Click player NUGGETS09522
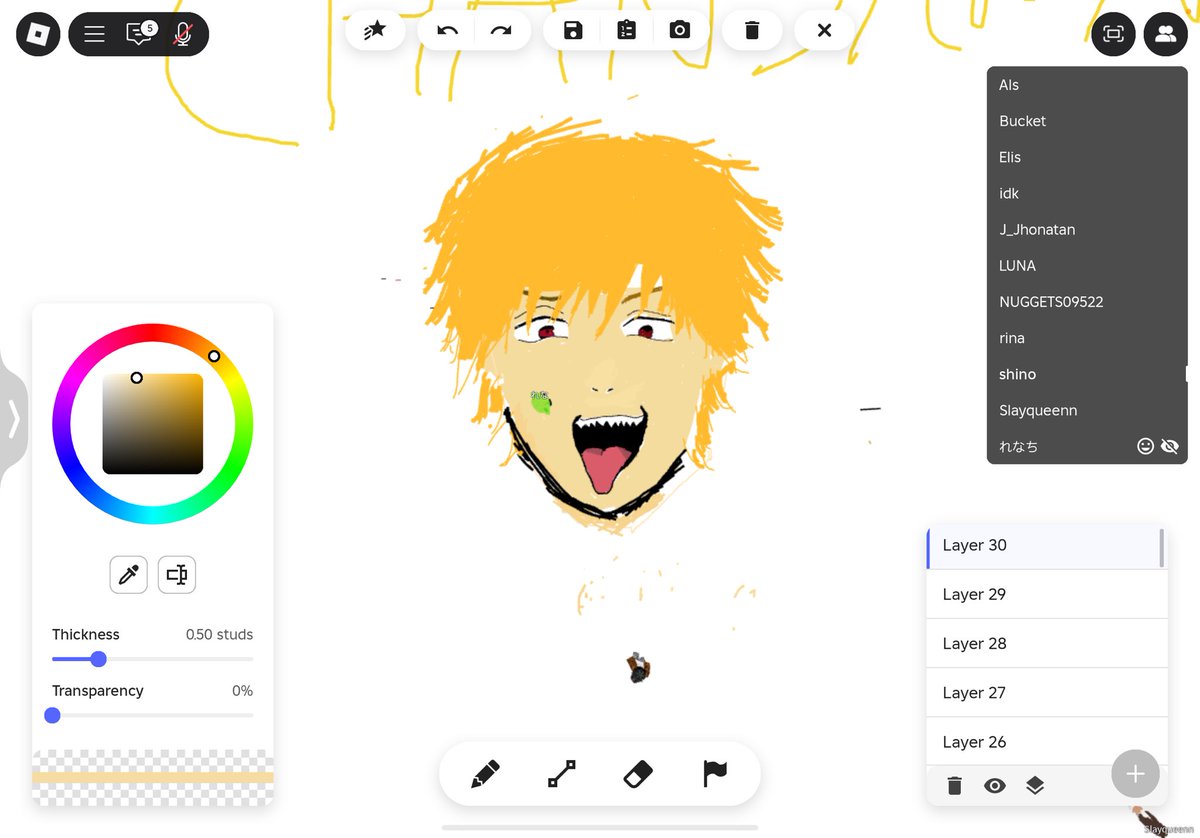The width and height of the screenshot is (1200, 838). [x=1087, y=302]
